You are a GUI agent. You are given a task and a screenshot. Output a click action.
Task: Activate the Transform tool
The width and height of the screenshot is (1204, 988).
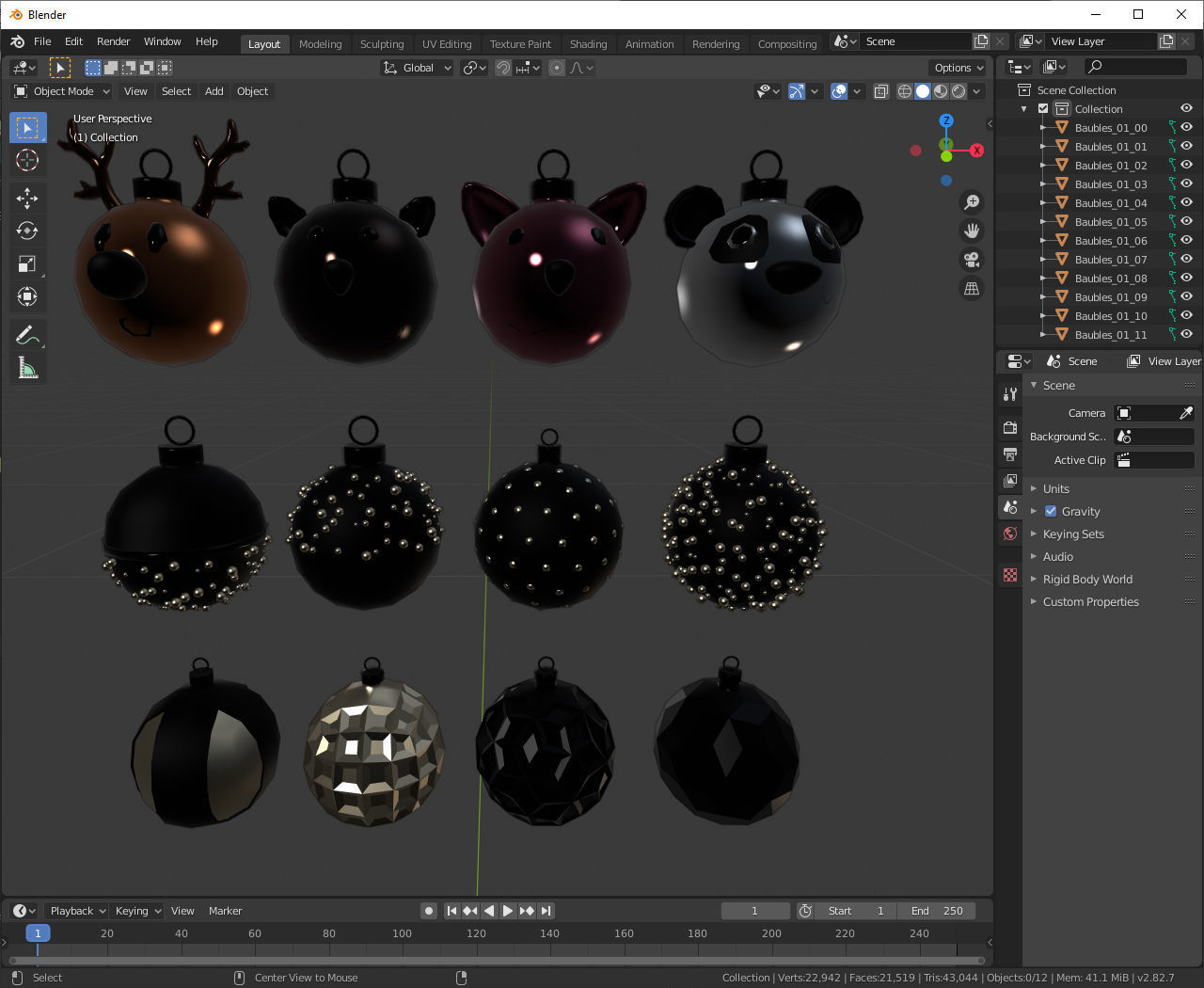click(x=27, y=296)
